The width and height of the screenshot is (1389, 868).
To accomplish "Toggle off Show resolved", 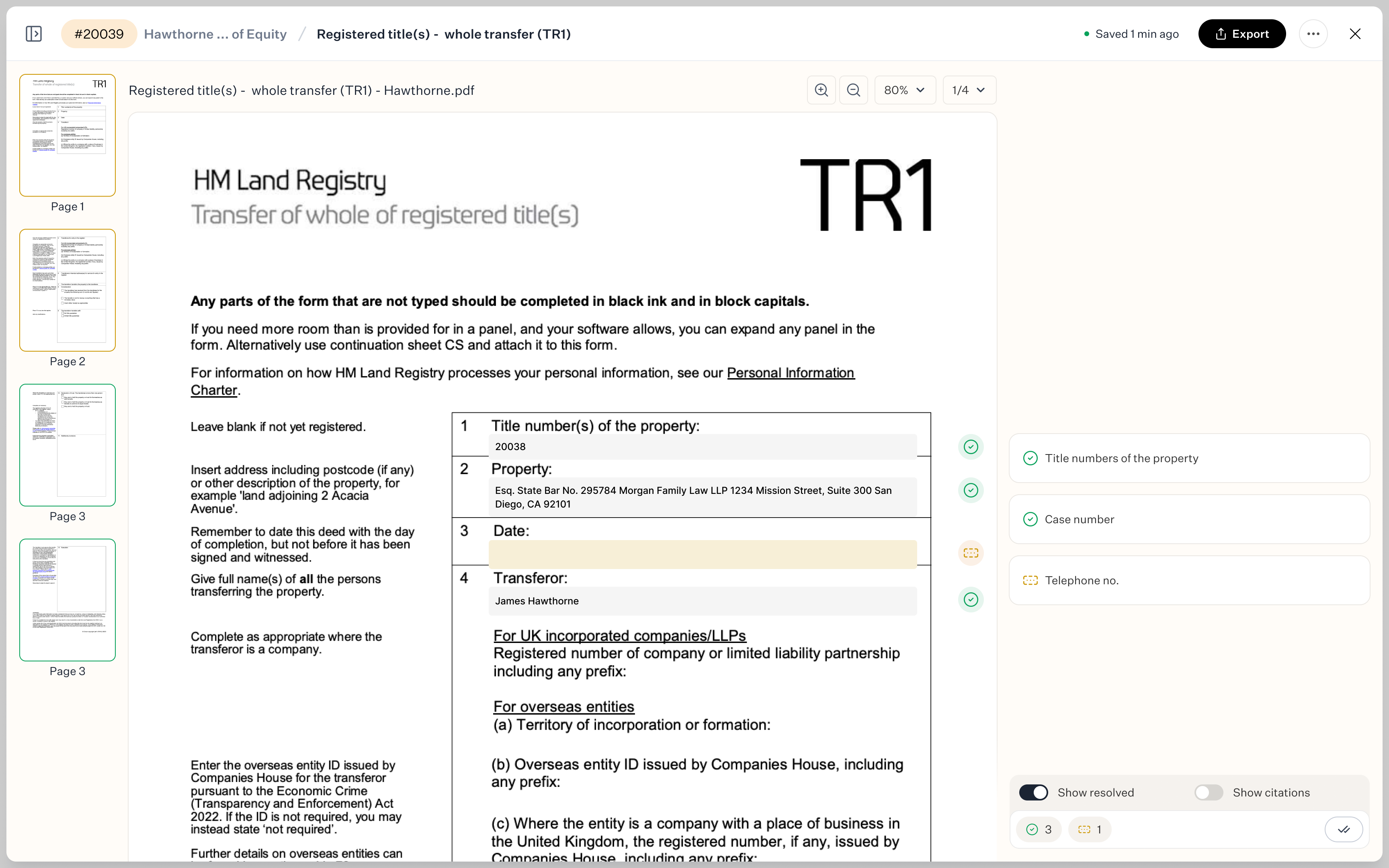I will tap(1033, 792).
